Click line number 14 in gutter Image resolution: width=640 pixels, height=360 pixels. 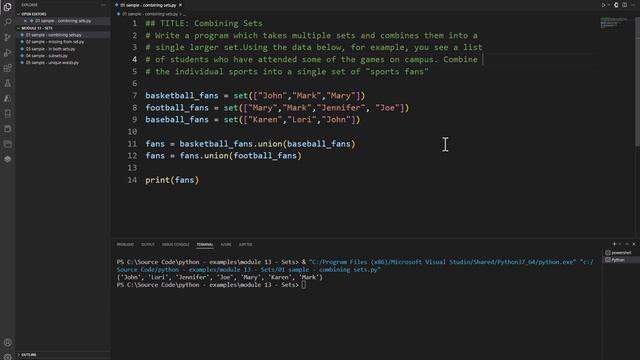(132, 180)
